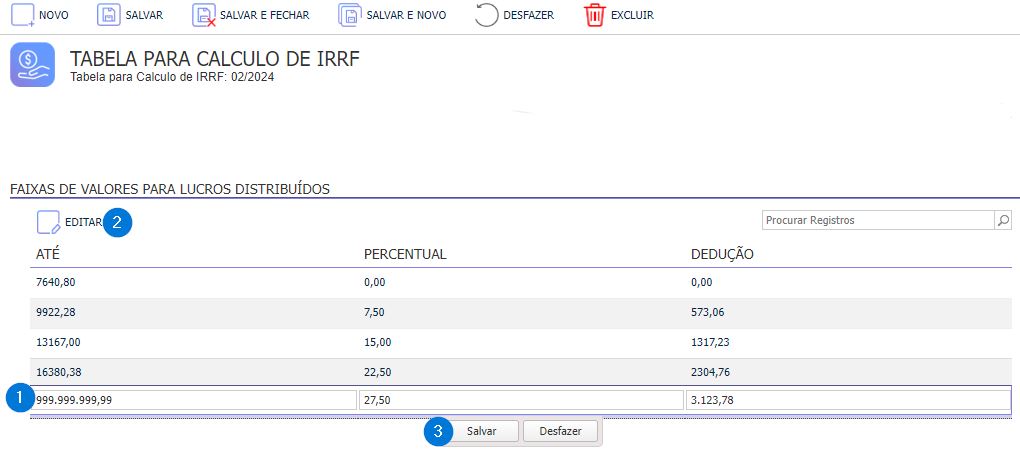Click the Excluir trash can icon
Viewport: 1020px width, 453px height.
pos(595,15)
